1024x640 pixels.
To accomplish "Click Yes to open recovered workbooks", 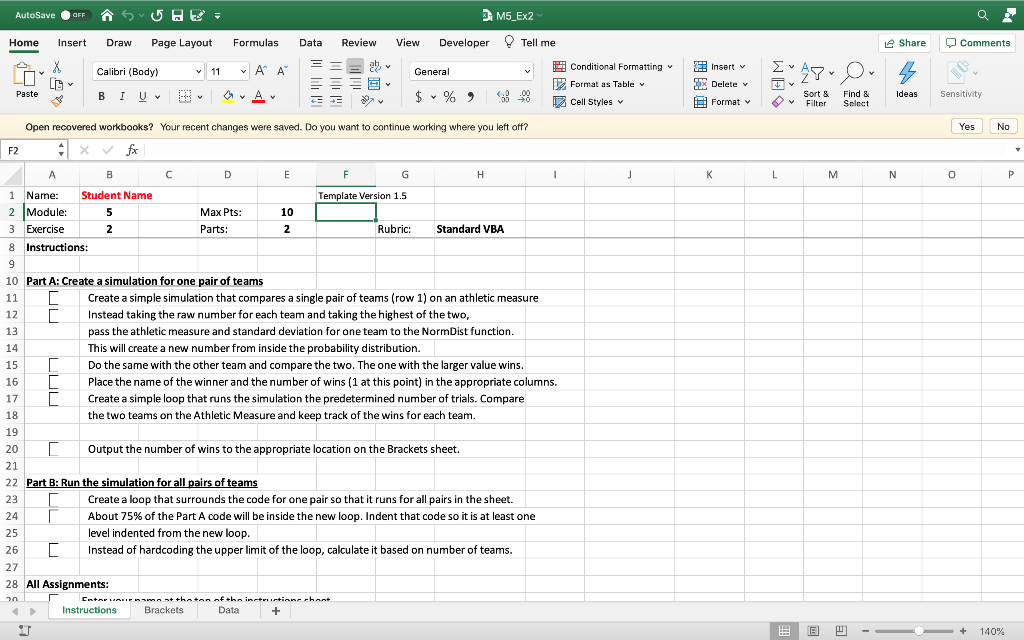I will point(967,127).
